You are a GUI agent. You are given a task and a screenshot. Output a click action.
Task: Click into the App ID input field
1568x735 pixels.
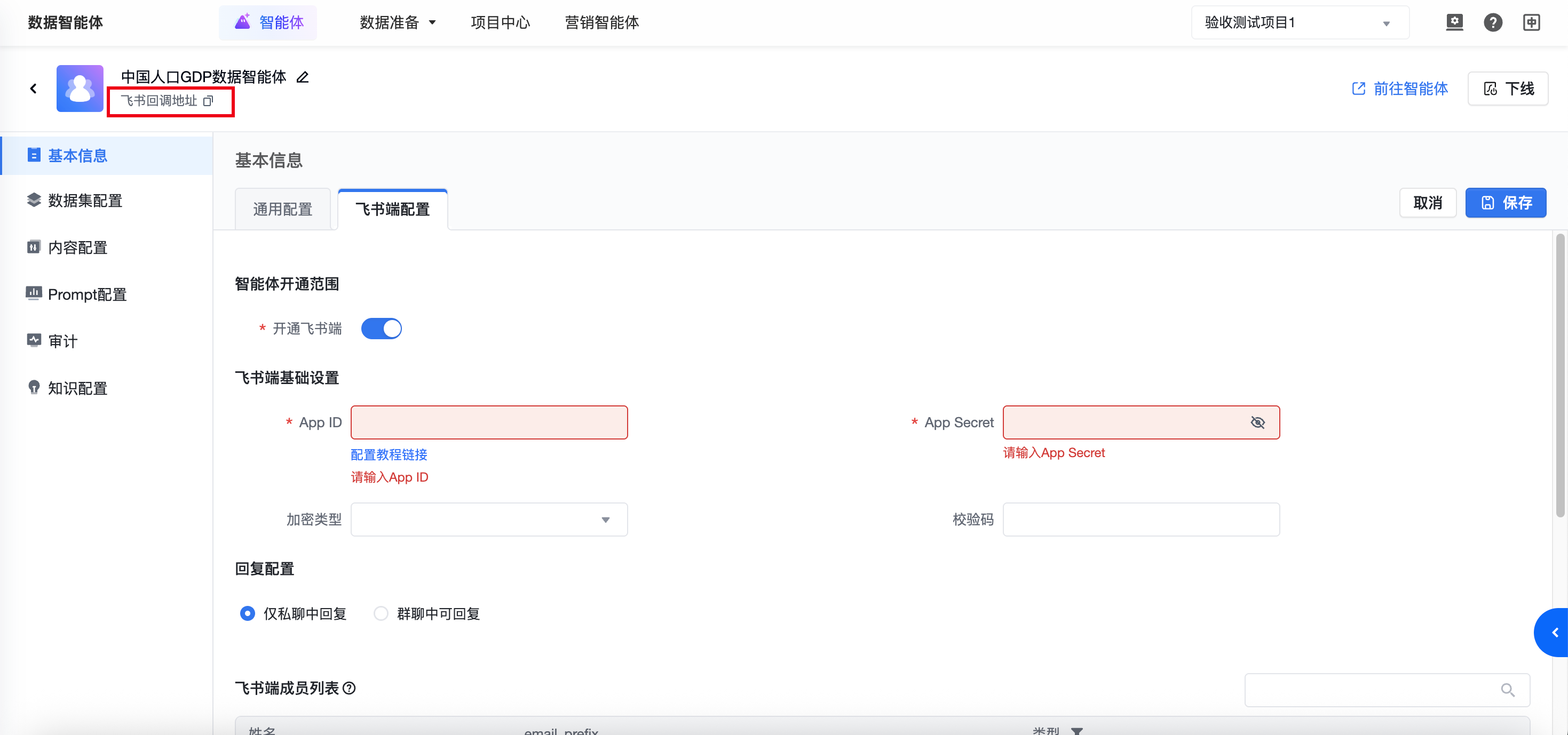click(x=489, y=422)
